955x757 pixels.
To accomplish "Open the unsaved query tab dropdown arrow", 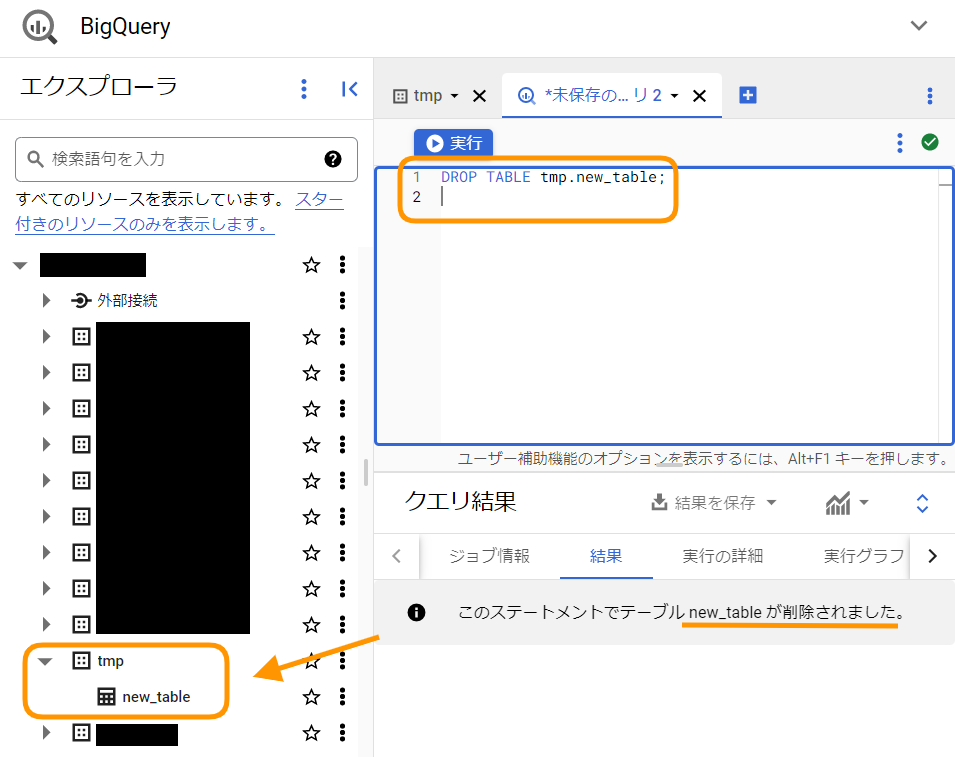I will pos(674,96).
